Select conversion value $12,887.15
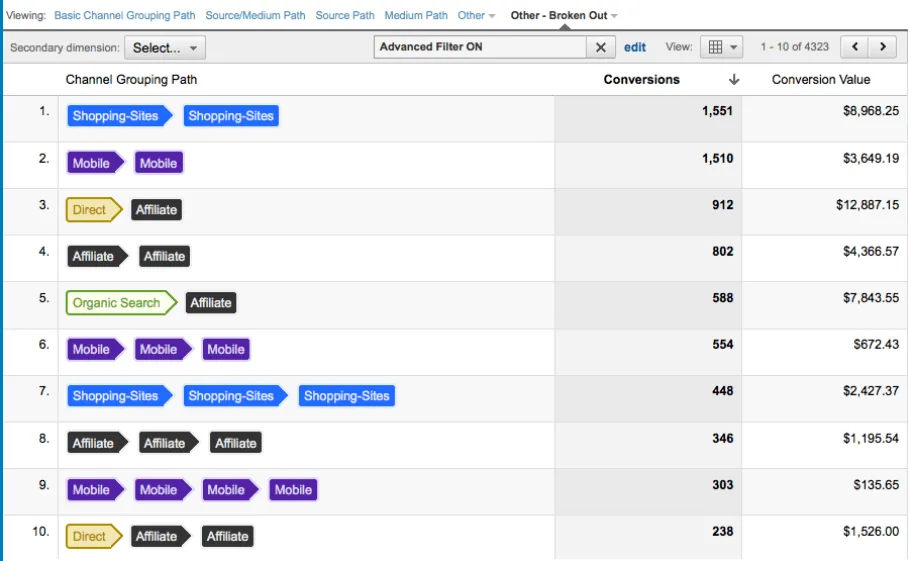 [867, 205]
